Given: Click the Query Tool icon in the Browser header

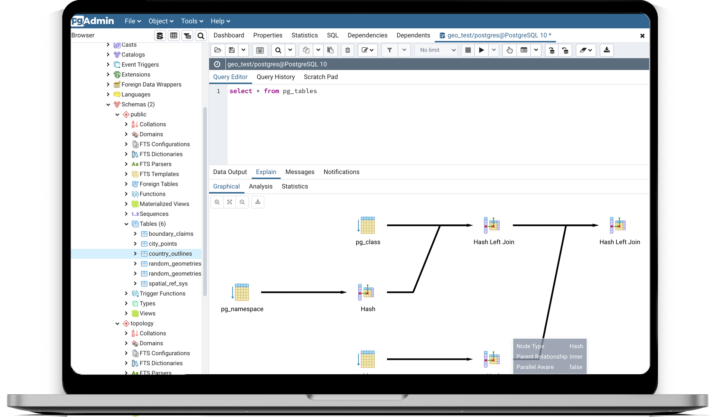Looking at the screenshot, I should 160,36.
